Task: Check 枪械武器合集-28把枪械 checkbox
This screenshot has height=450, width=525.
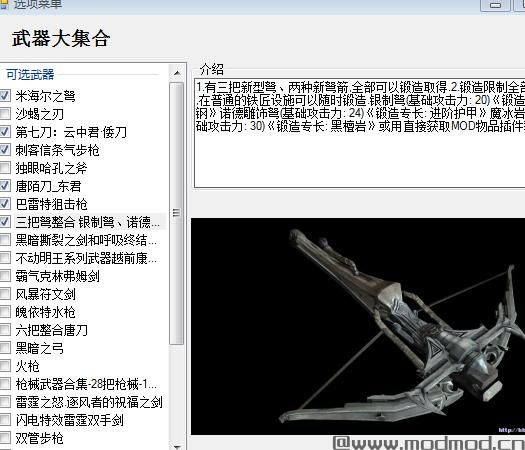Action: pyautogui.click(x=5, y=384)
